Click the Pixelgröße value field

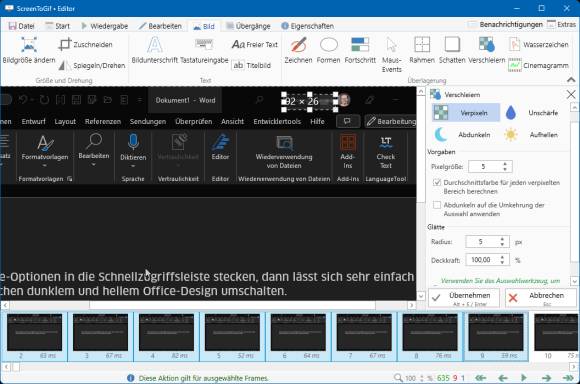coord(485,167)
